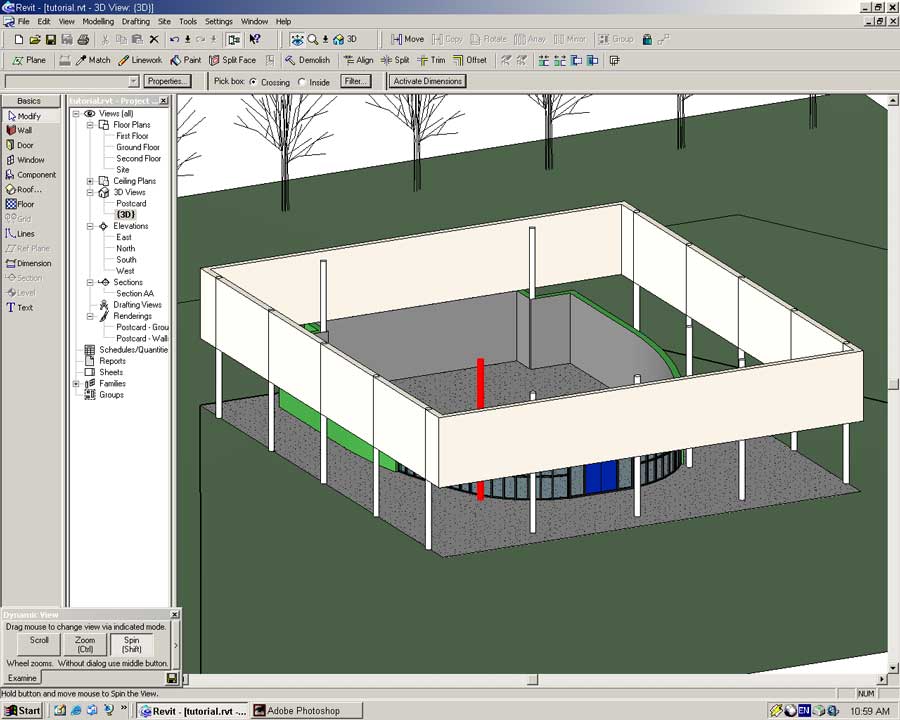Image resolution: width=900 pixels, height=720 pixels.
Task: Select the Match eyedropper tool
Action: click(x=93, y=60)
